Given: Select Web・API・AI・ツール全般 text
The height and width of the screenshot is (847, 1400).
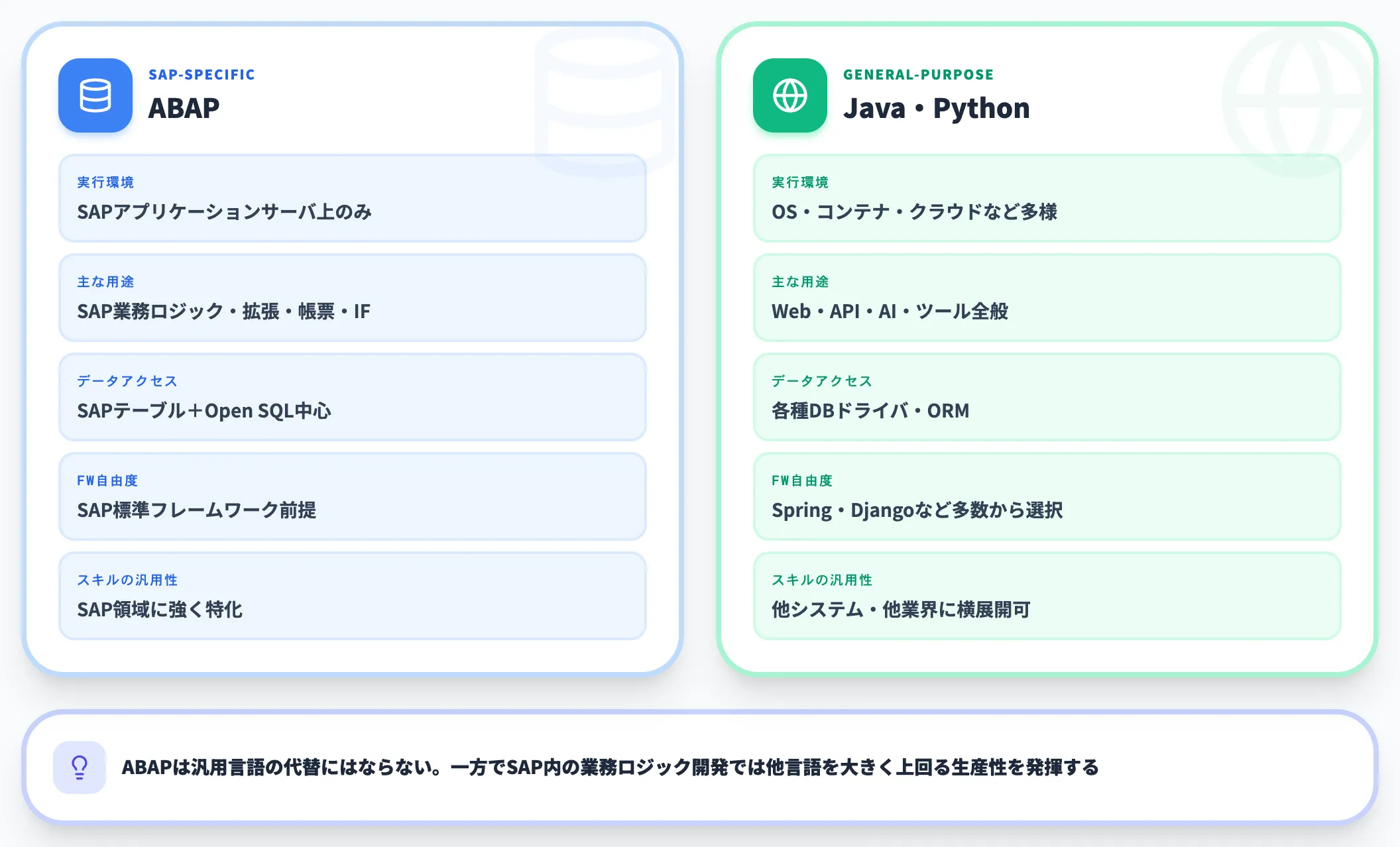Looking at the screenshot, I should pos(890,311).
